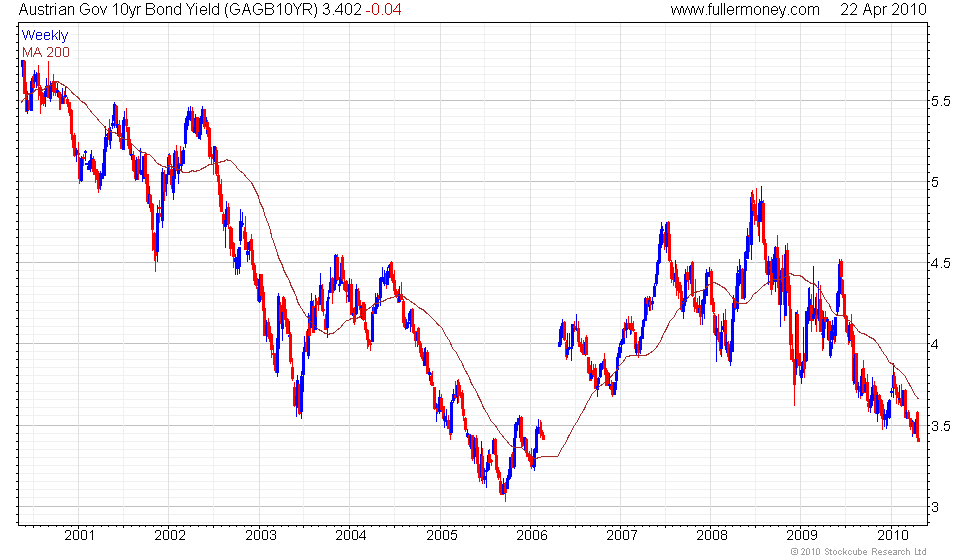980x560 pixels.
Task: Click the 2005 x-axis label
Action: coord(441,535)
